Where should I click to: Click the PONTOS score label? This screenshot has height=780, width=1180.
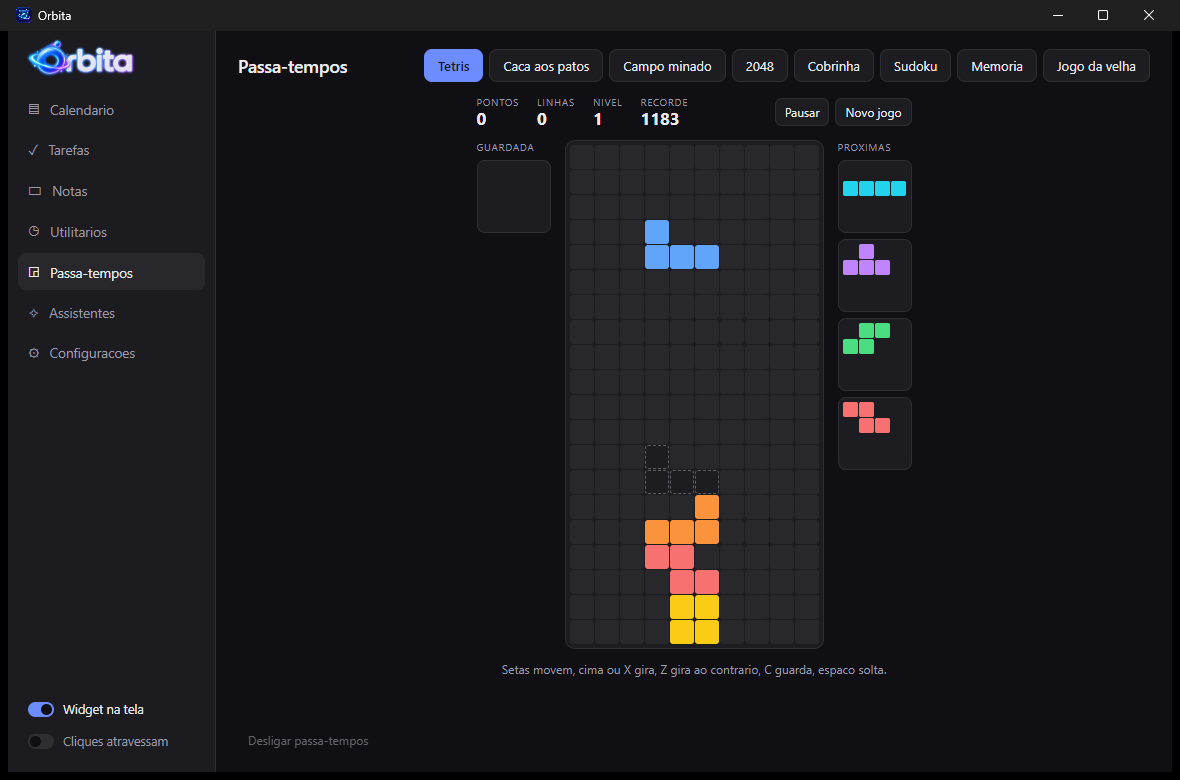[x=497, y=102]
